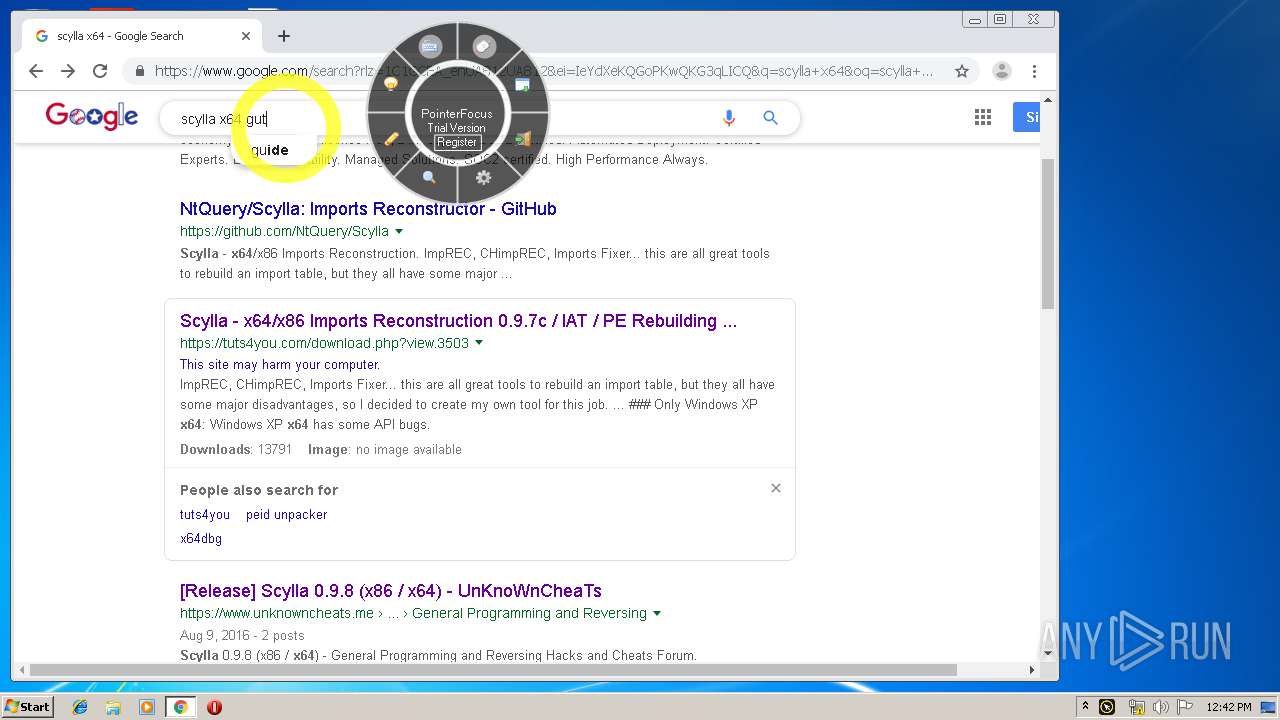Image resolution: width=1280 pixels, height=720 pixels.
Task: Open the Google apps grid
Action: click(983, 118)
